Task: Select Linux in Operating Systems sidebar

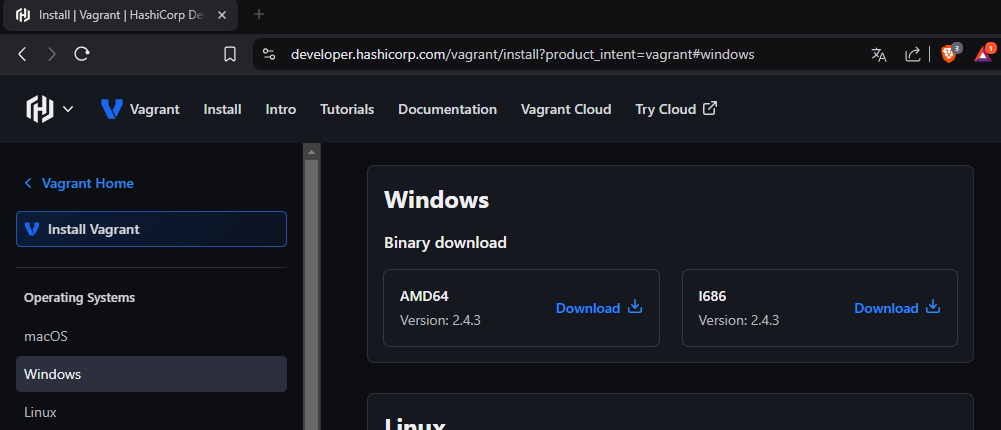Action: (41, 412)
